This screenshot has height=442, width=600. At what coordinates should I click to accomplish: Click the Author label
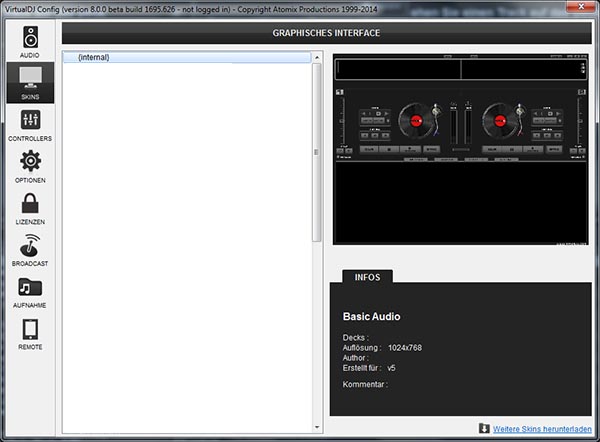(355, 358)
